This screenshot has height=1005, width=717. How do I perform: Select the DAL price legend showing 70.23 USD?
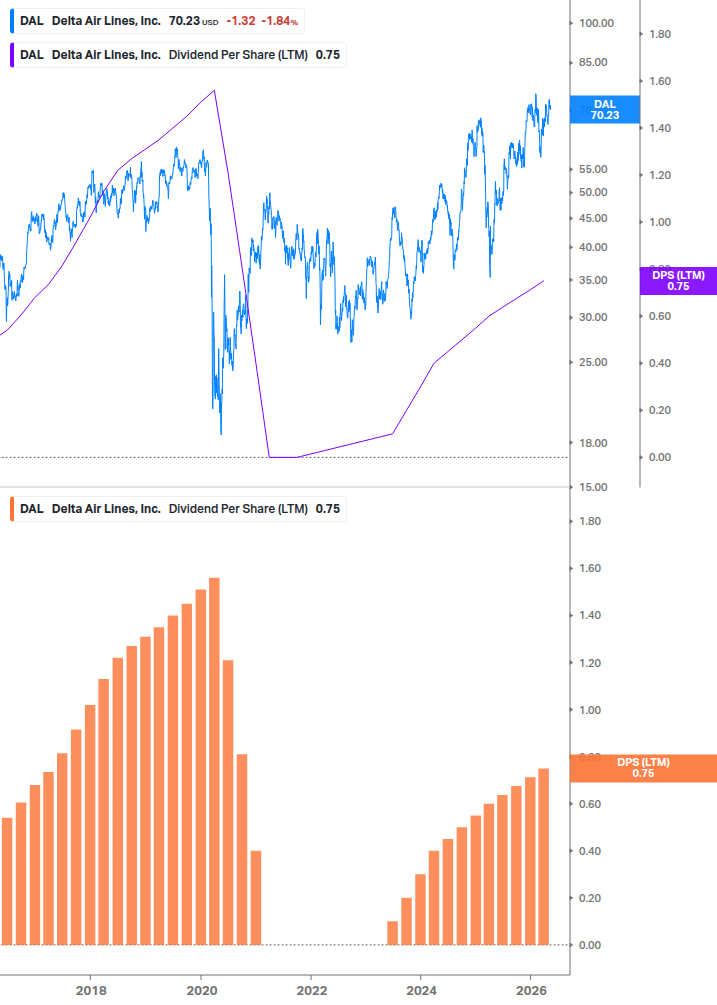pyautogui.click(x=157, y=21)
